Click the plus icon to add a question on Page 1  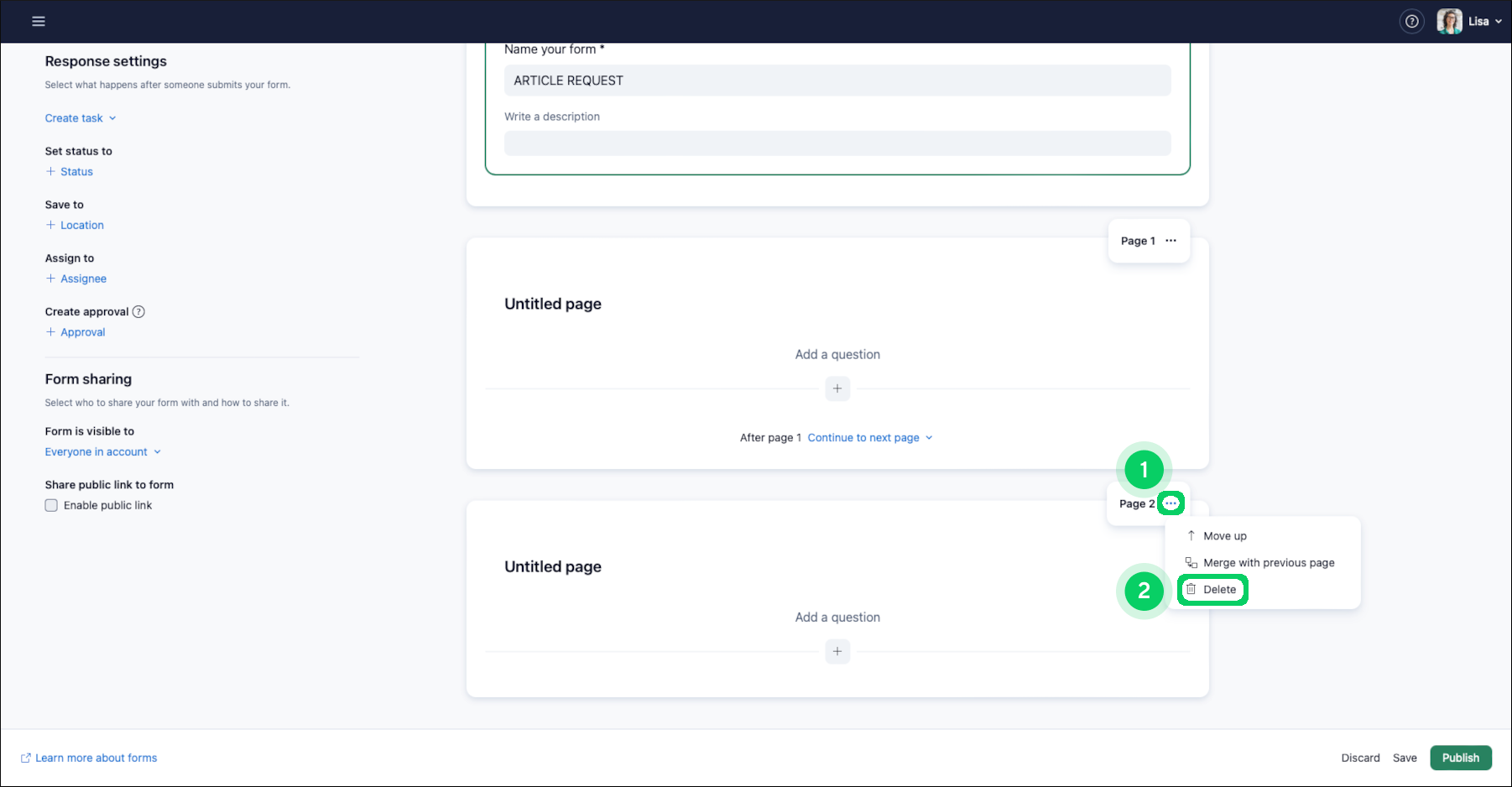tap(837, 388)
